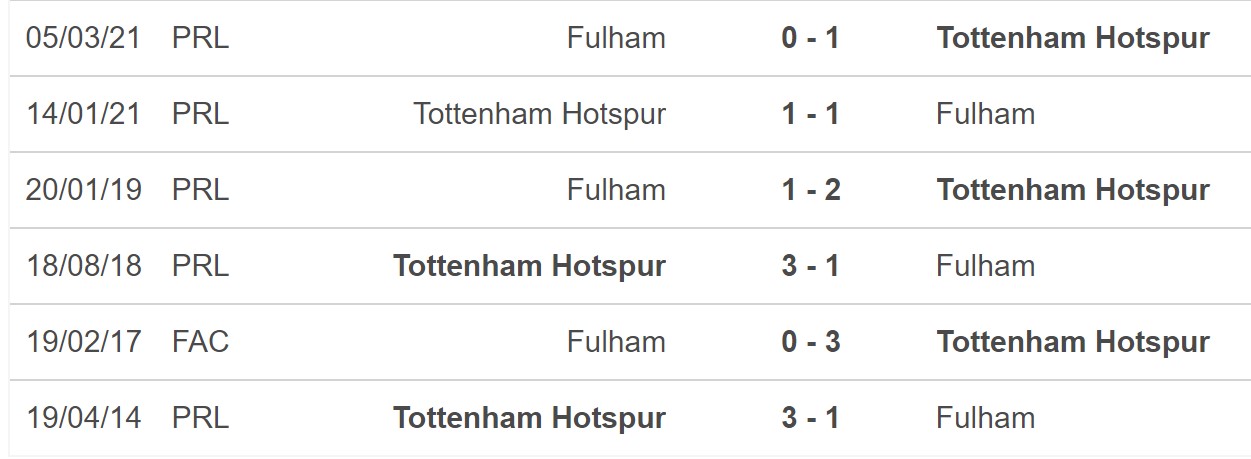The image size is (1251, 459).
Task: Select the FAC competition label
Action: (200, 342)
